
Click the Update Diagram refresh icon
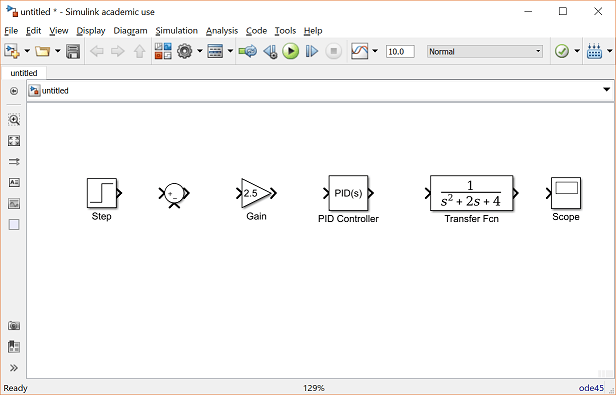tap(248, 51)
